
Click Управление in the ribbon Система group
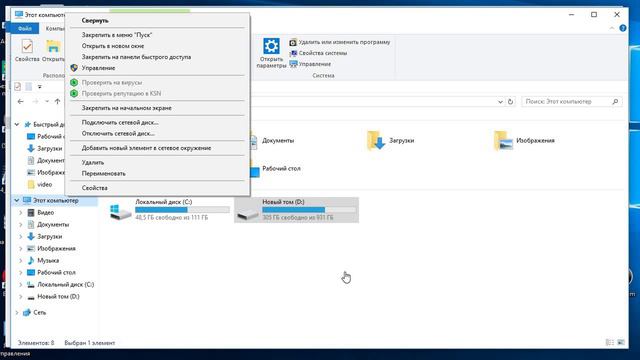(x=310, y=64)
